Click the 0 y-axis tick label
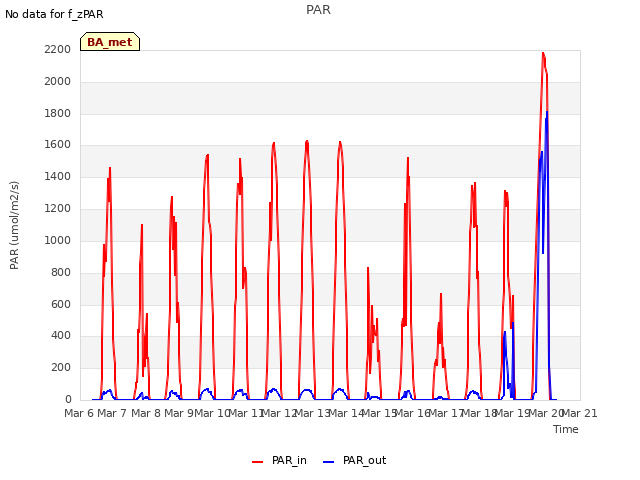This screenshot has height=480, width=640. (x=68, y=399)
